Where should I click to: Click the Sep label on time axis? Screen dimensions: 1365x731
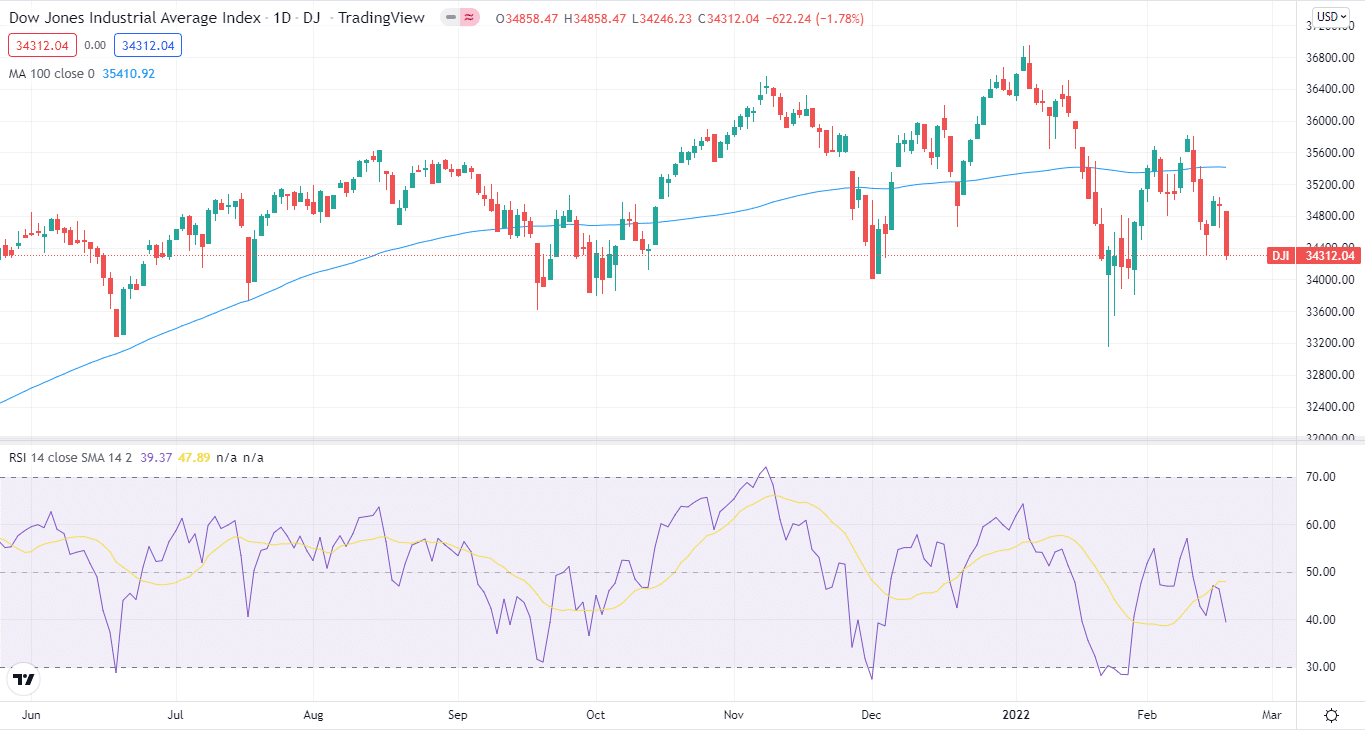pyautogui.click(x=458, y=715)
